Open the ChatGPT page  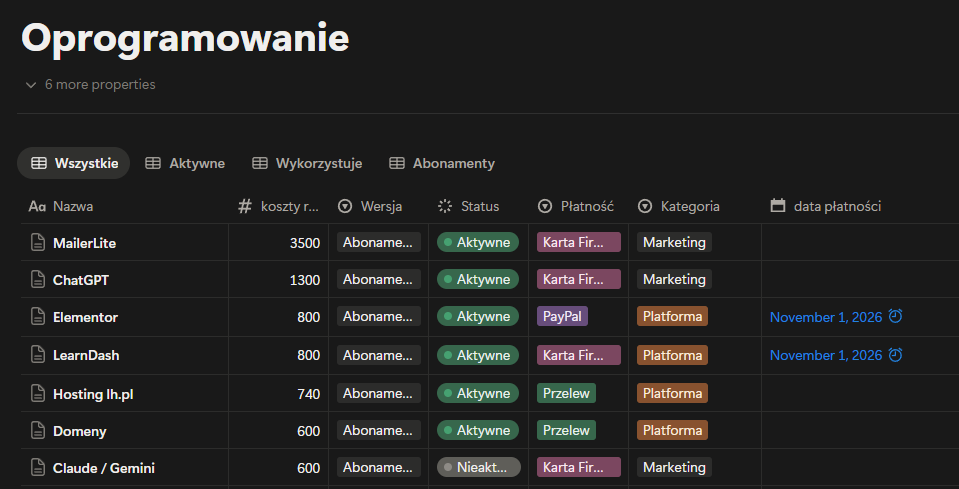tap(81, 281)
